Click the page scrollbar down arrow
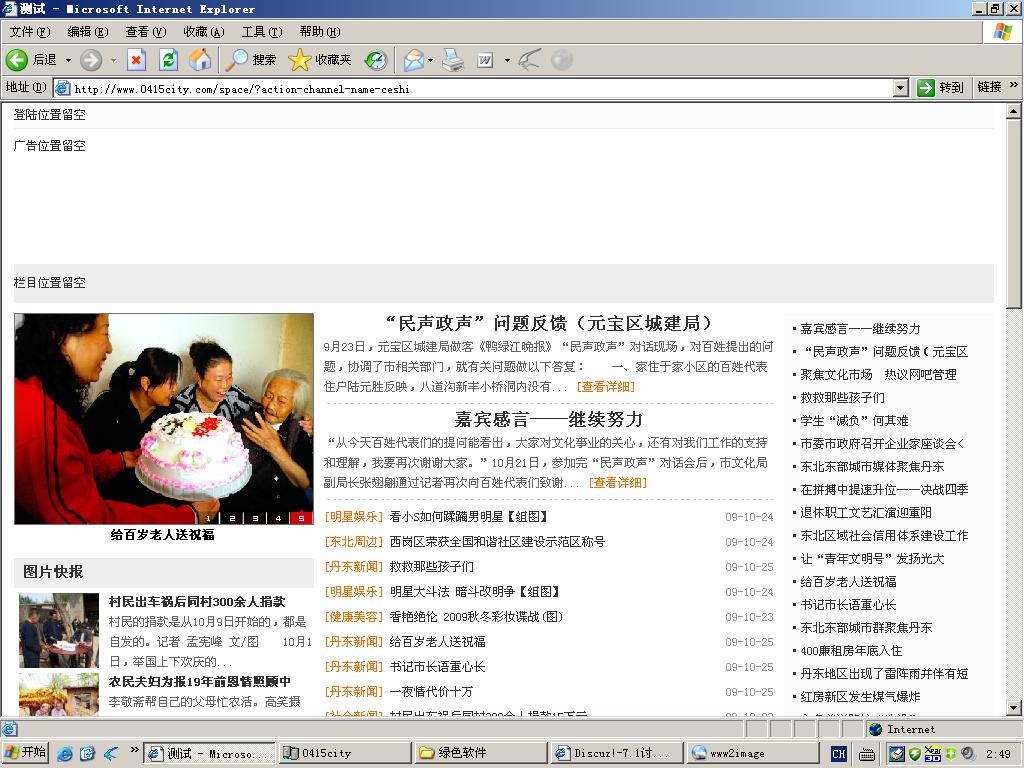The width and height of the screenshot is (1024, 768). click(x=1013, y=707)
